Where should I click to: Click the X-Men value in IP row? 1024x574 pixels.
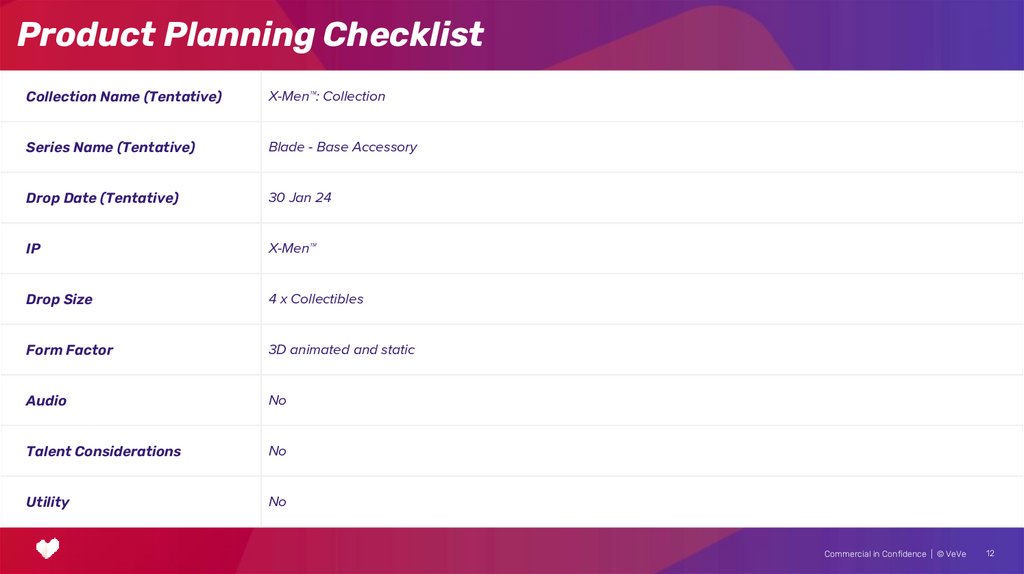coord(292,248)
